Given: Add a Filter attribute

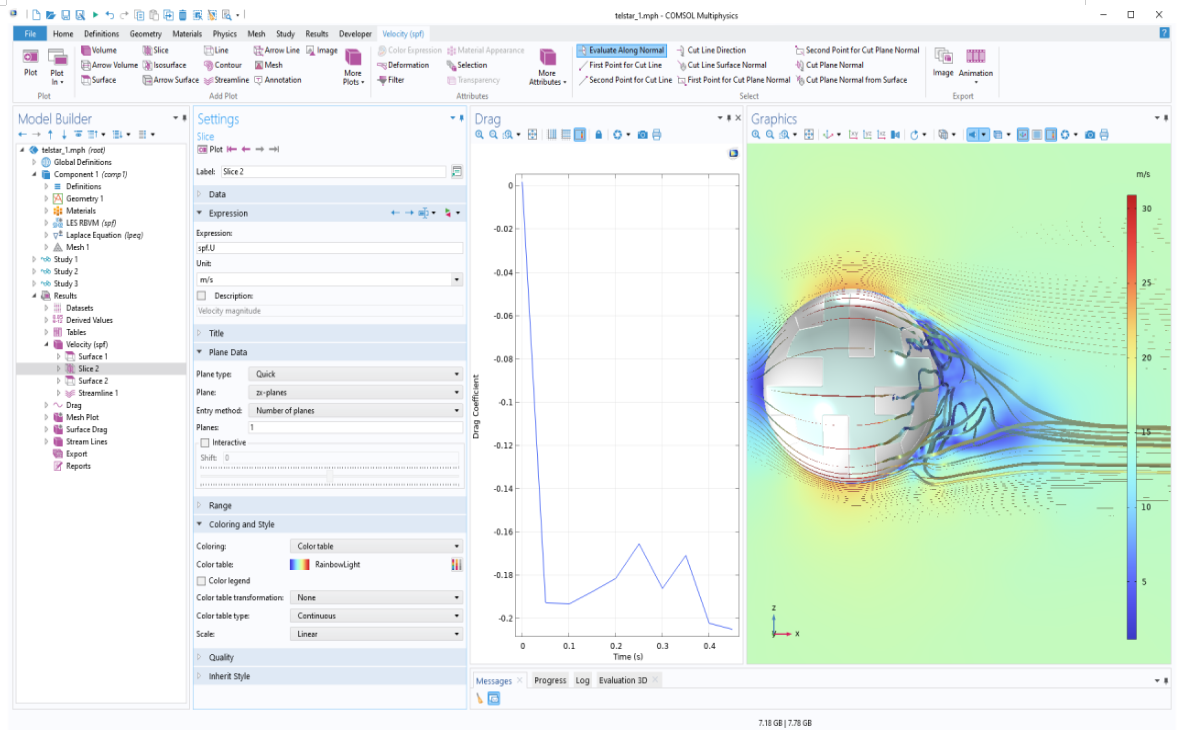Looking at the screenshot, I should [x=391, y=80].
